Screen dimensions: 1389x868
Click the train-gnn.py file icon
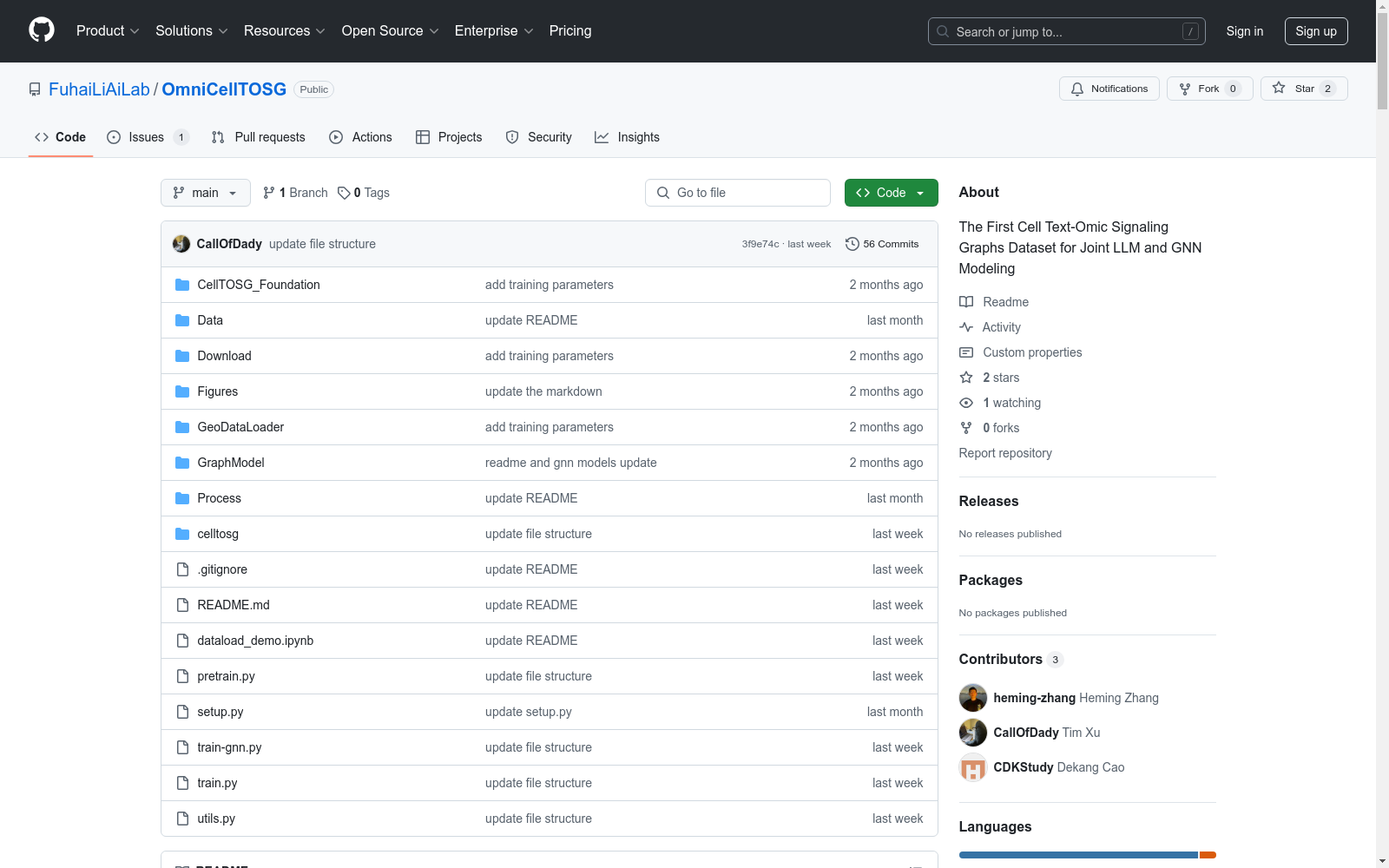pos(182,747)
